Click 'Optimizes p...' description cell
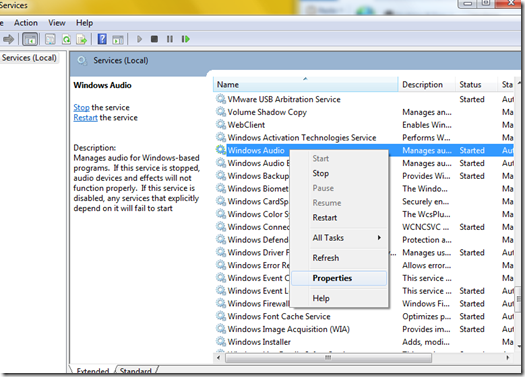Image resolution: width=525 pixels, height=377 pixels. click(427, 316)
